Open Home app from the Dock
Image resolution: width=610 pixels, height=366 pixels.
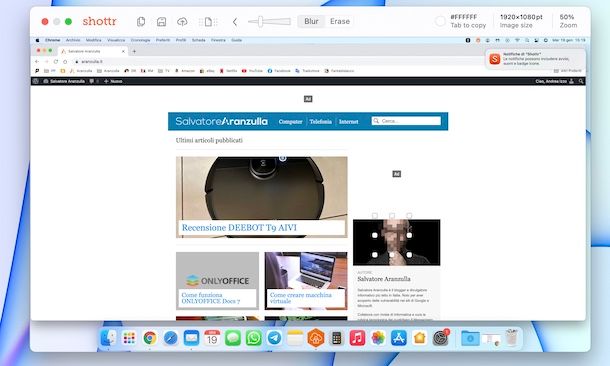[x=419, y=338]
